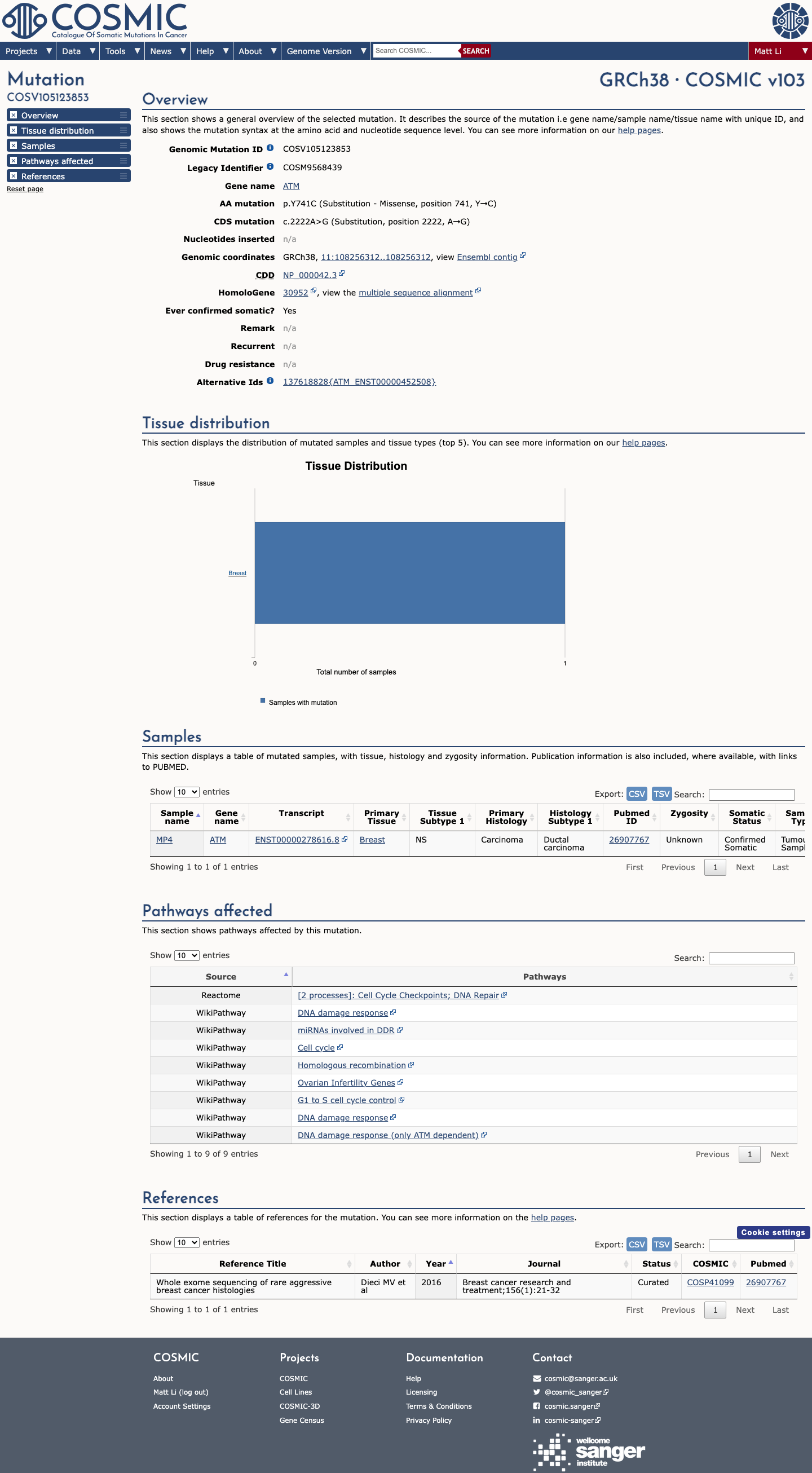Open the ATM gene name link in Overview
Viewport: 812px width, 1473px height.
(291, 186)
